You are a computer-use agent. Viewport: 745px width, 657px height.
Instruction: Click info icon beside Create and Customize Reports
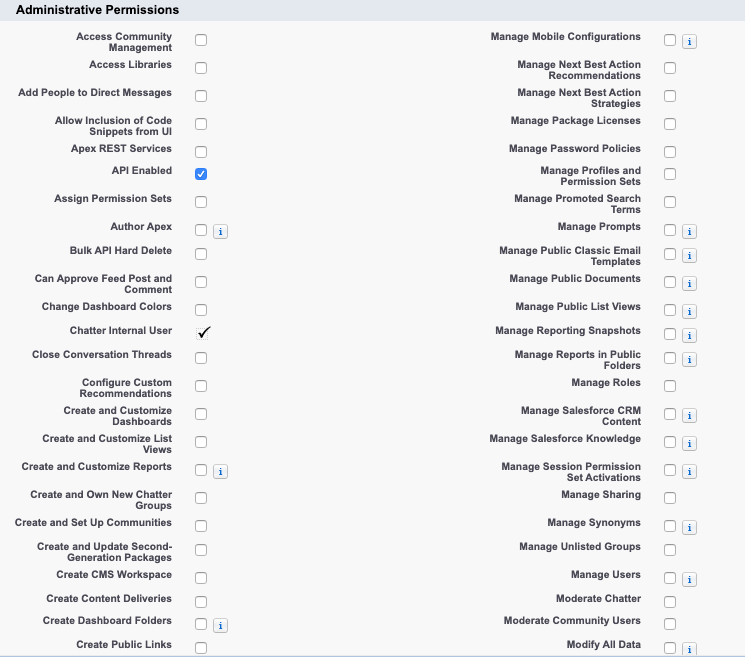[220, 472]
